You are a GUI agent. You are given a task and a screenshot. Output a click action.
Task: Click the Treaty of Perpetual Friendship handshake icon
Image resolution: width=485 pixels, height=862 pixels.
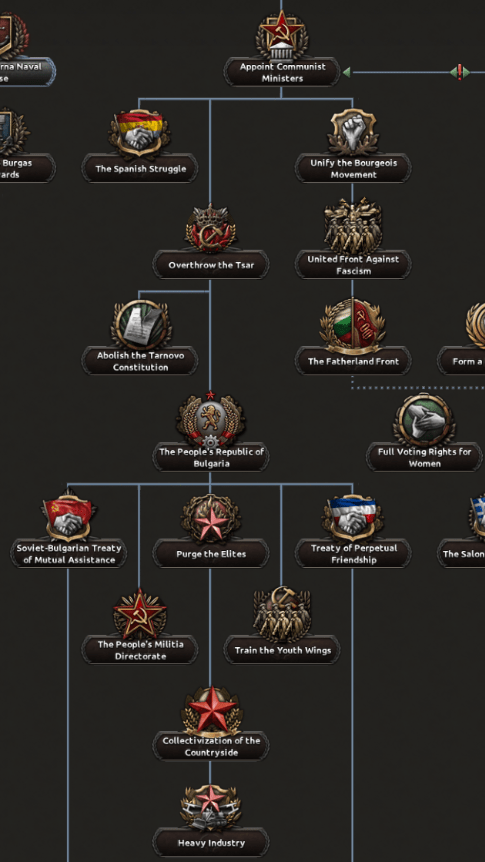click(x=352, y=518)
